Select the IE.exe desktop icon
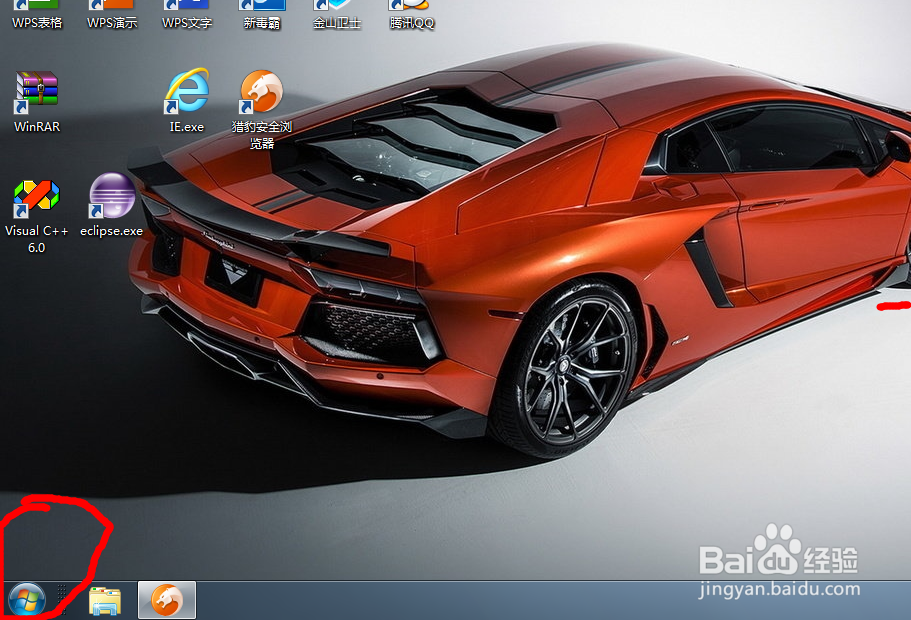This screenshot has height=620, width=911. [186, 101]
